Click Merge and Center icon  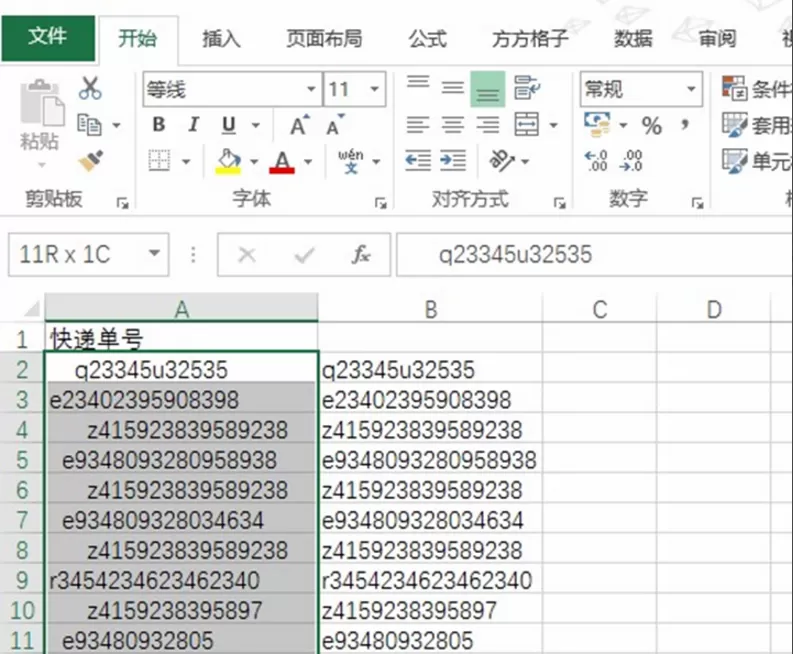[526, 124]
